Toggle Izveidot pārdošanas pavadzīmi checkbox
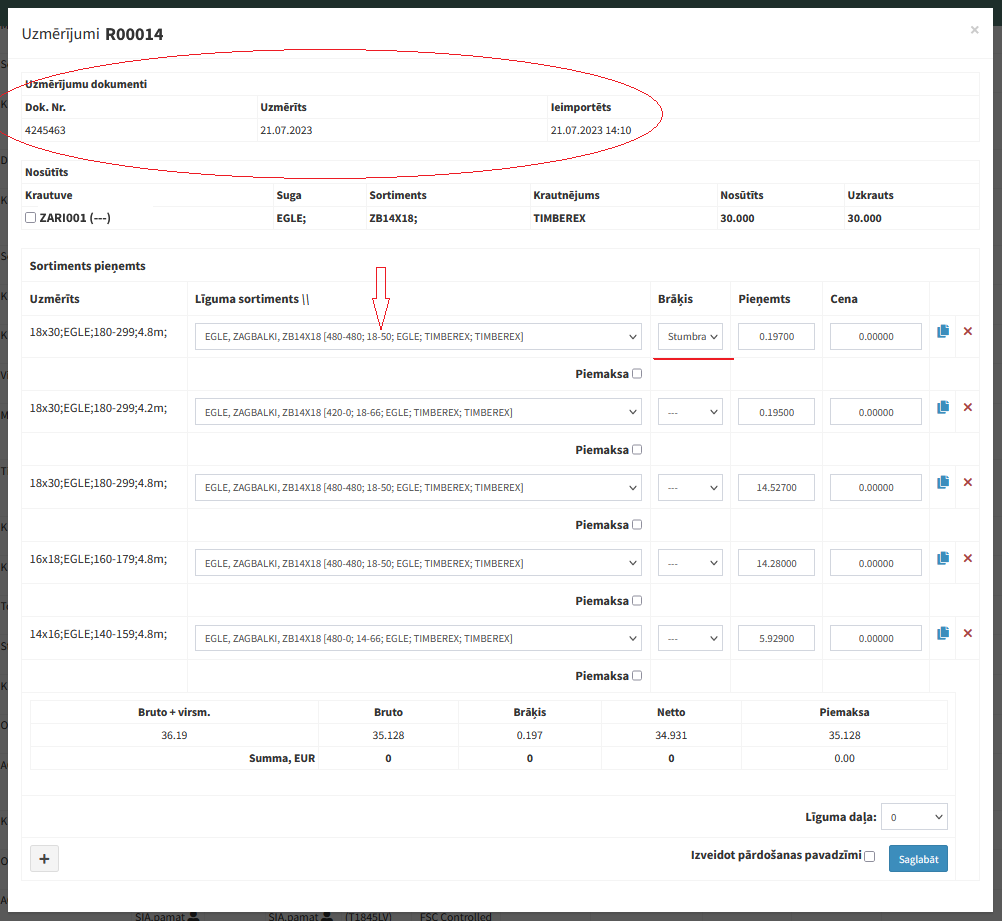Image resolution: width=1002 pixels, height=921 pixels. pyautogui.click(x=869, y=856)
